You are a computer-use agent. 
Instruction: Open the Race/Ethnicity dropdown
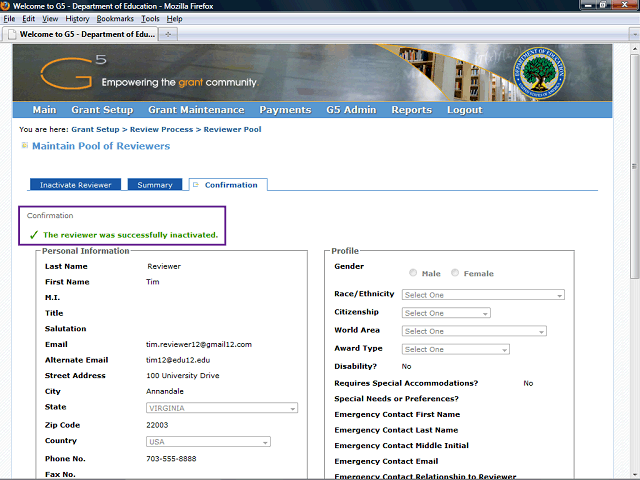[483, 295]
